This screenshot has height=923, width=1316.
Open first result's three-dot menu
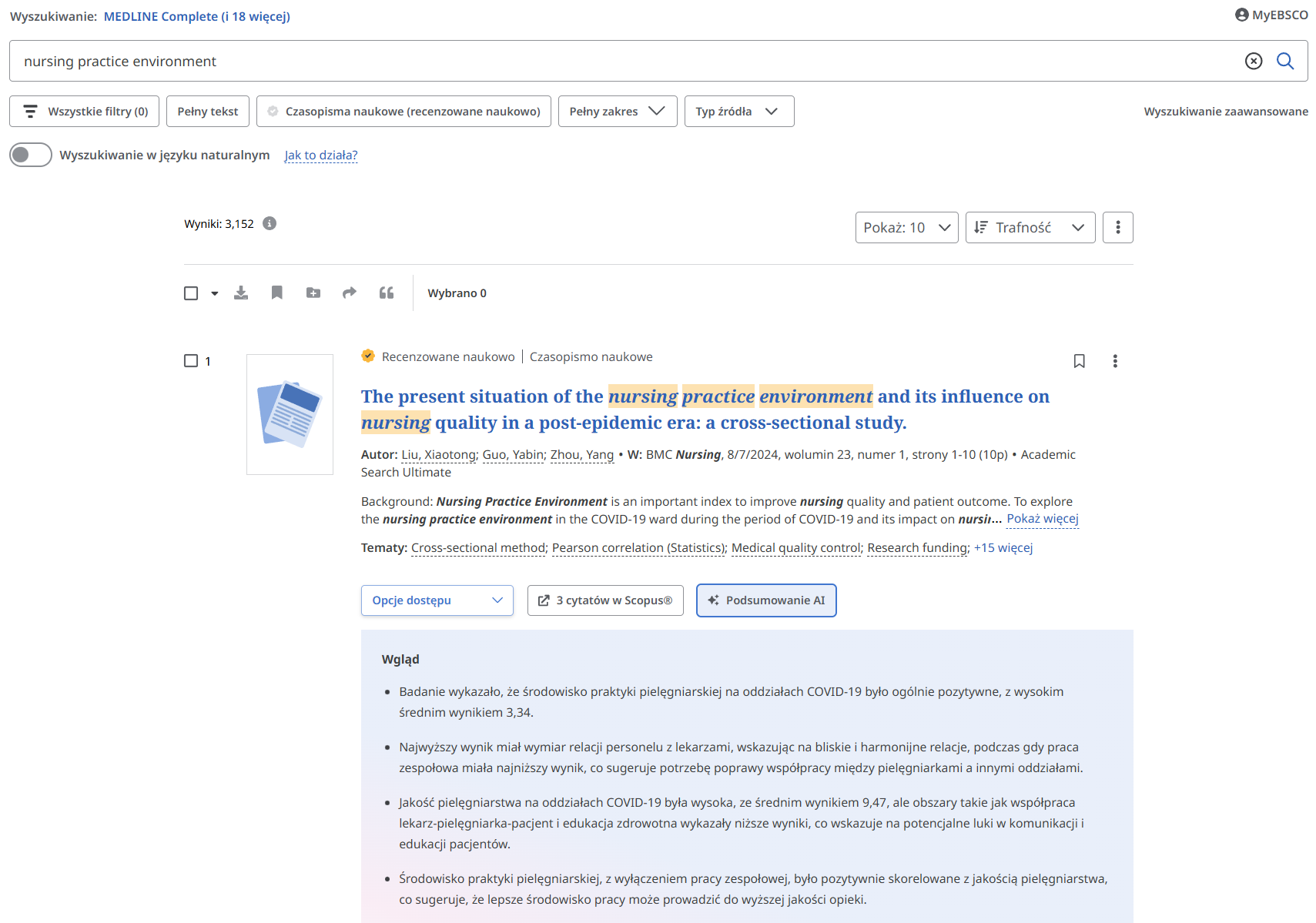click(1114, 361)
